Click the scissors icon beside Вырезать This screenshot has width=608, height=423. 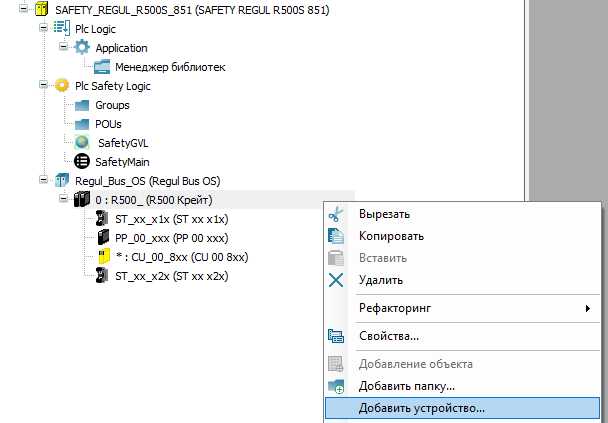tap(336, 214)
